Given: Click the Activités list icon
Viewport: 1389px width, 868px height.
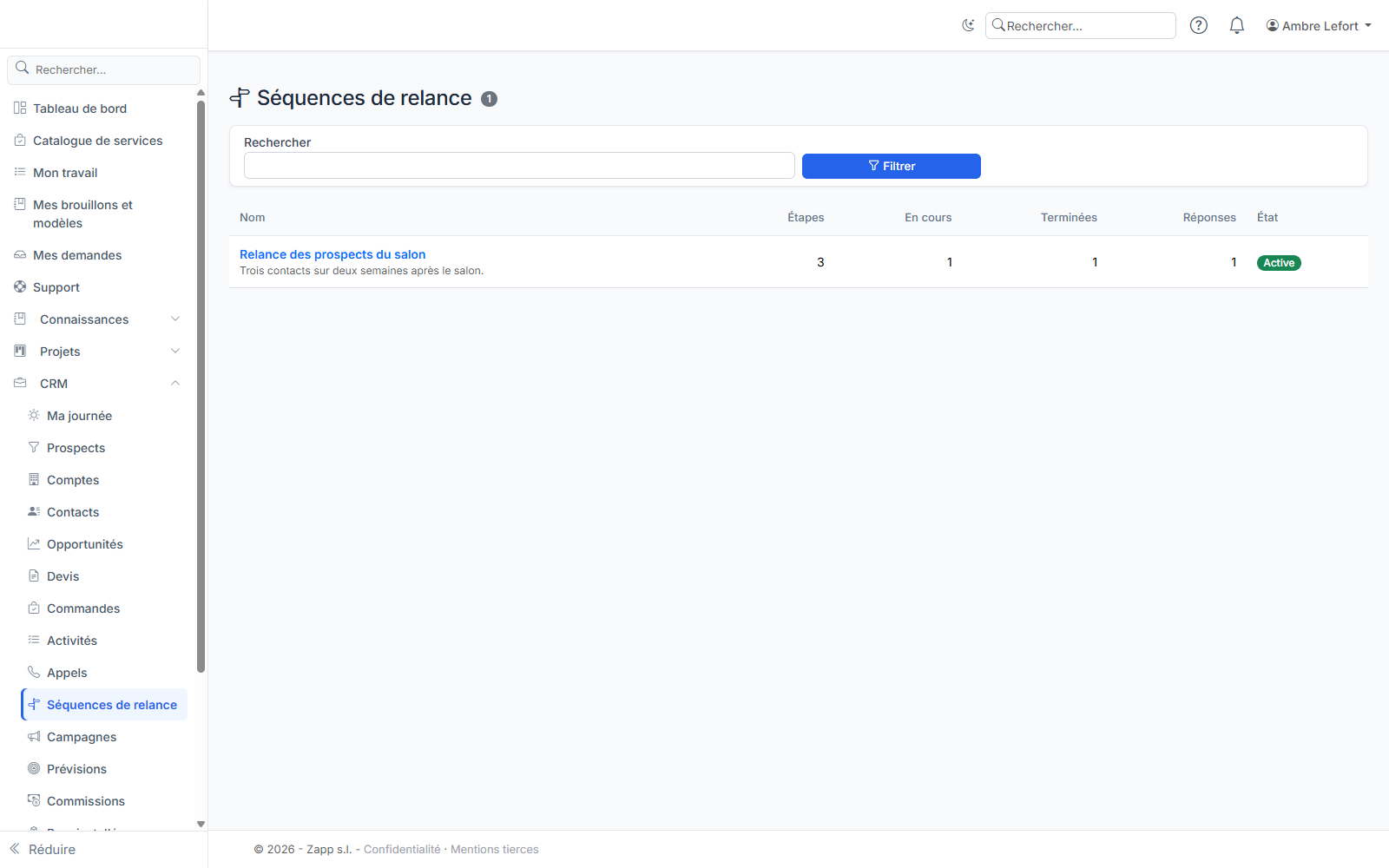Looking at the screenshot, I should [x=34, y=640].
